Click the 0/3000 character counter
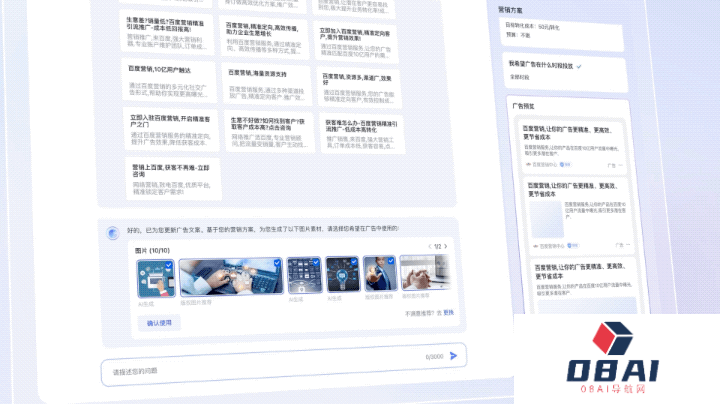Image resolution: width=720 pixels, height=404 pixels. tap(434, 357)
